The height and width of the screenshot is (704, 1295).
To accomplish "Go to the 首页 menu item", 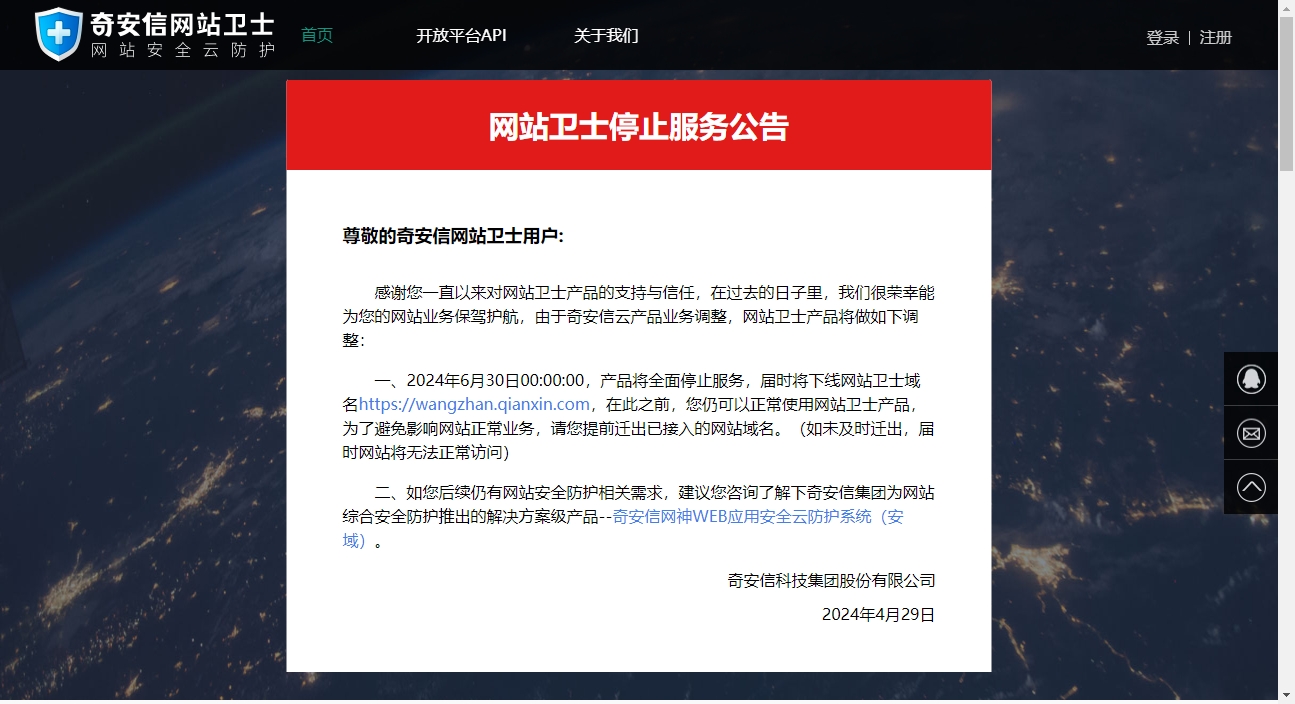I will 317,35.
